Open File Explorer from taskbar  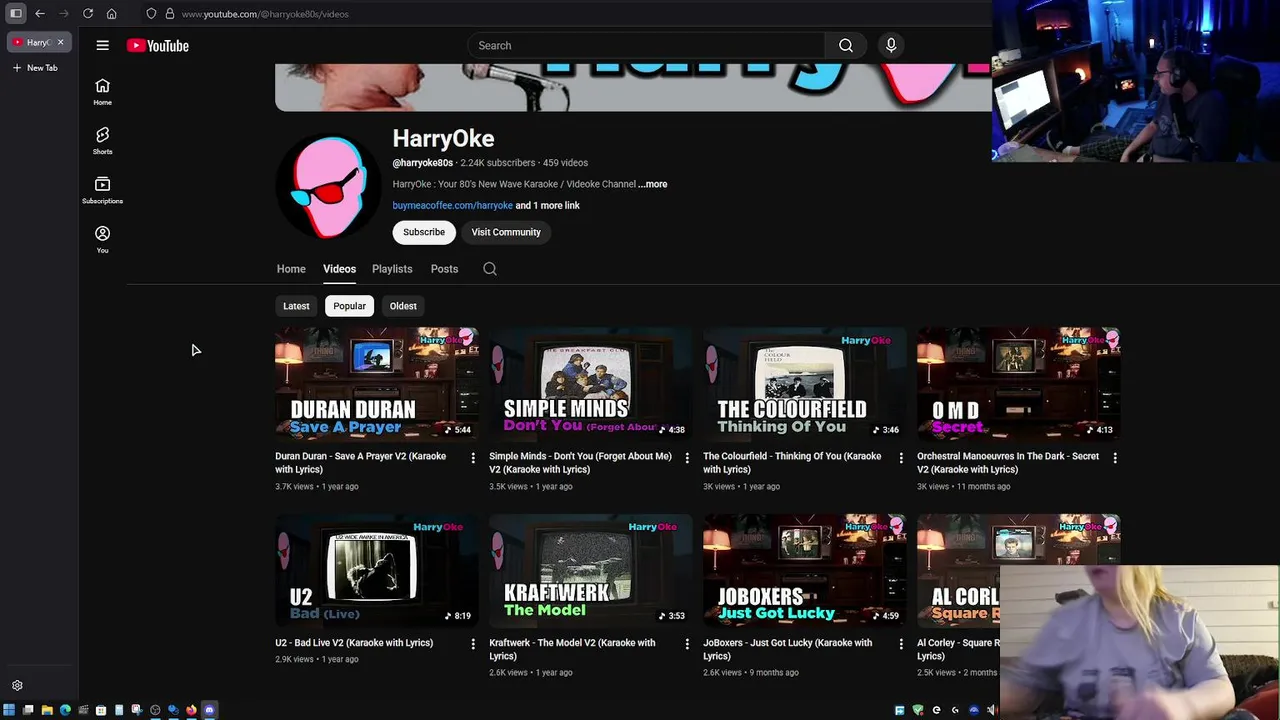point(46,710)
